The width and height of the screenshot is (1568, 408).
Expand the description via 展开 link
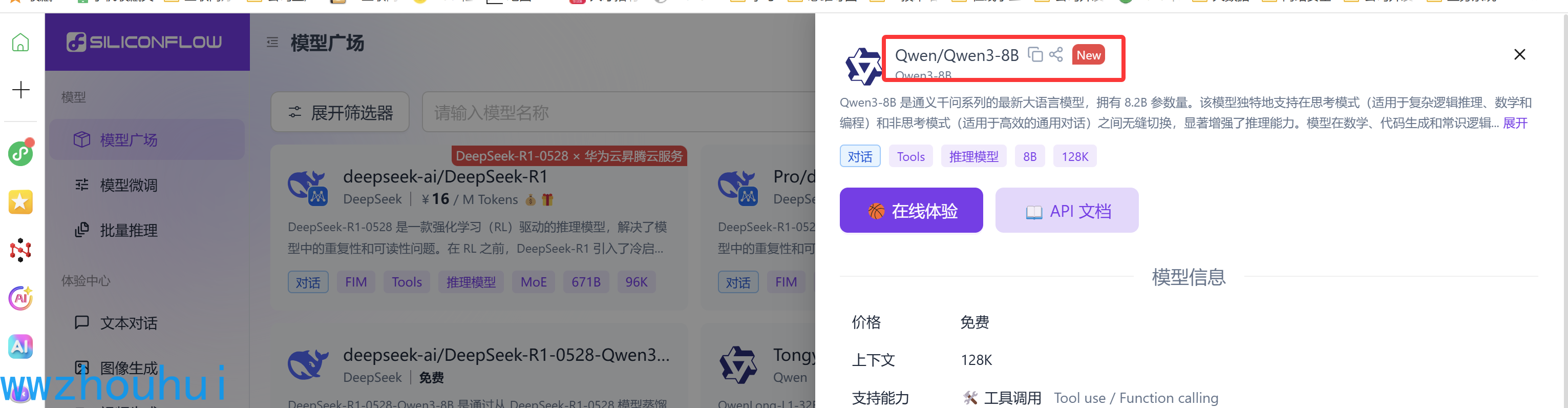pyautogui.click(x=1515, y=123)
